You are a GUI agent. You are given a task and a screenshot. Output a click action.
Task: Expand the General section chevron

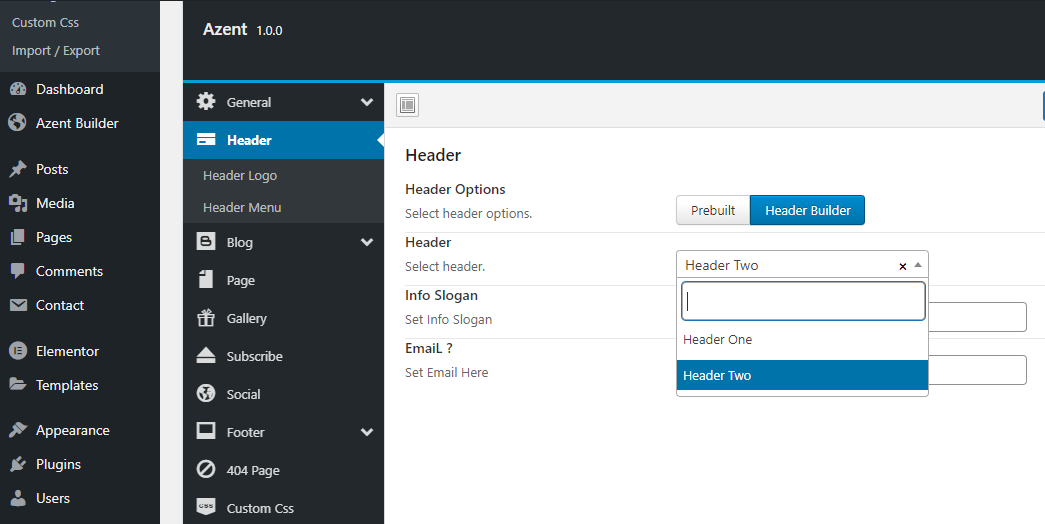click(x=367, y=102)
